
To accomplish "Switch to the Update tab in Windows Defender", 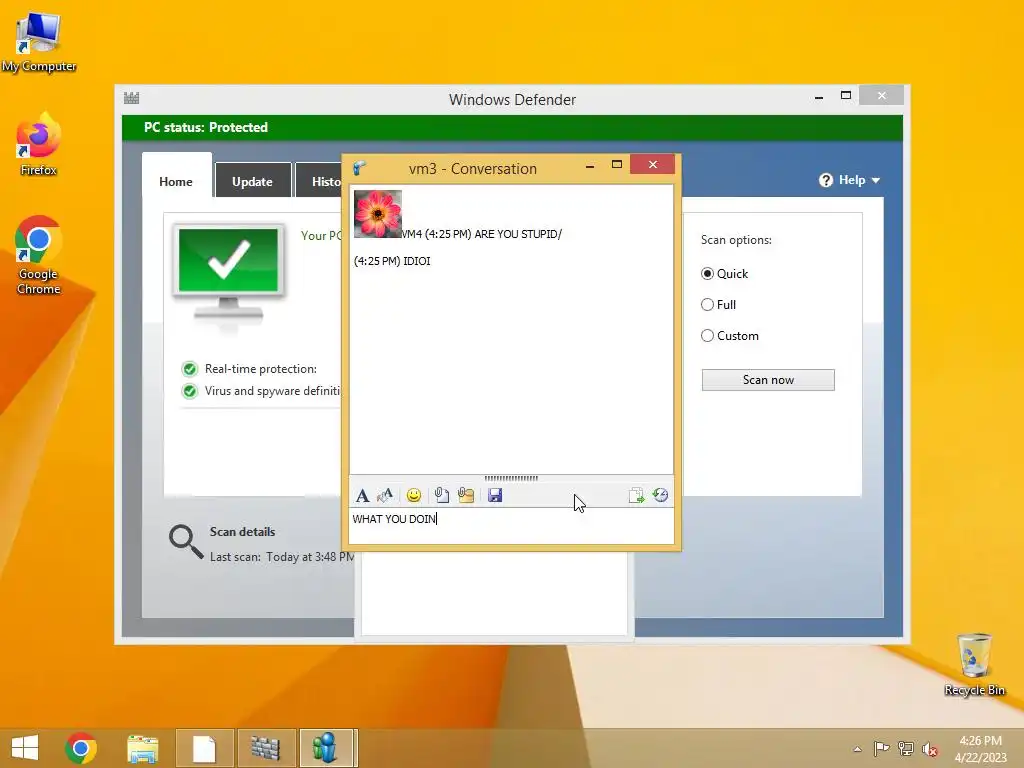I will pos(252,182).
